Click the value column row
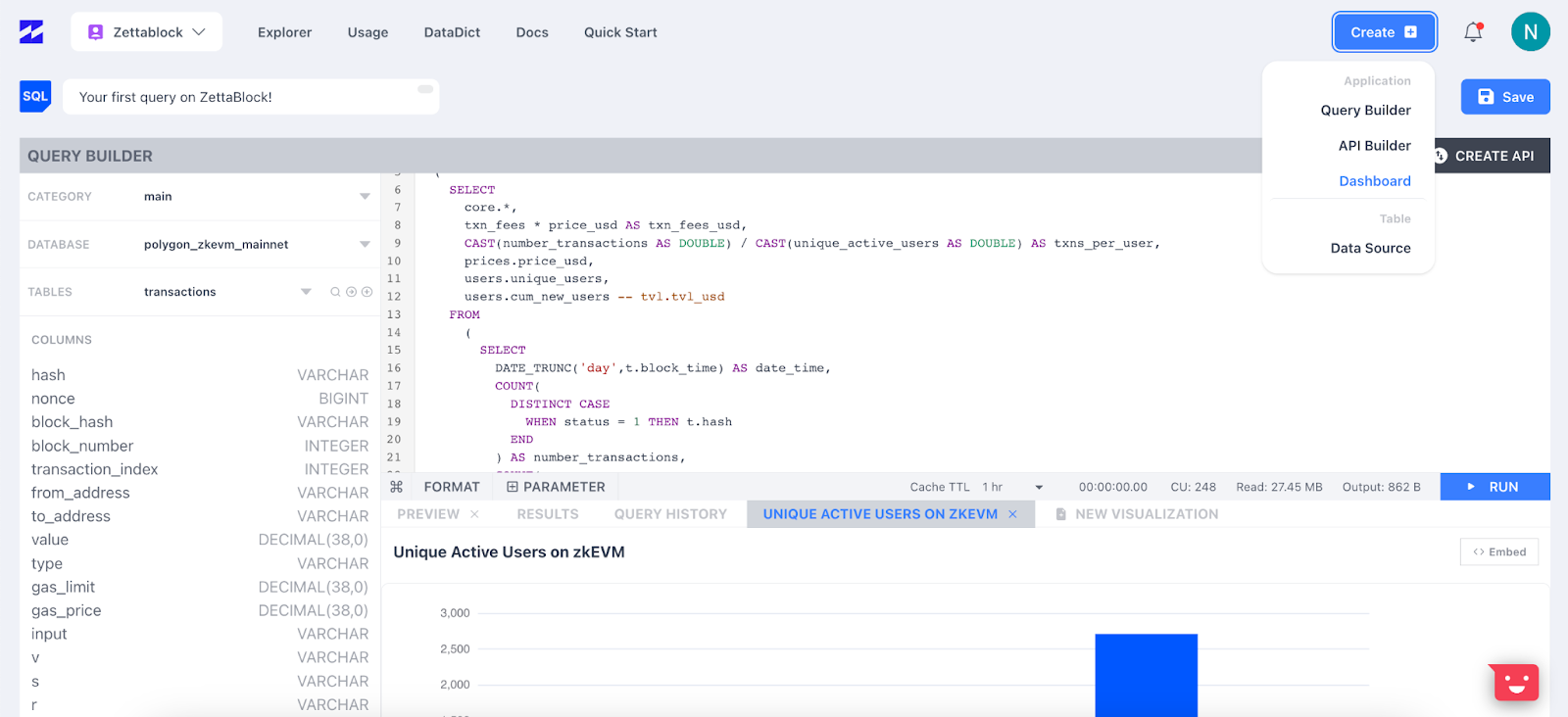 click(200, 540)
